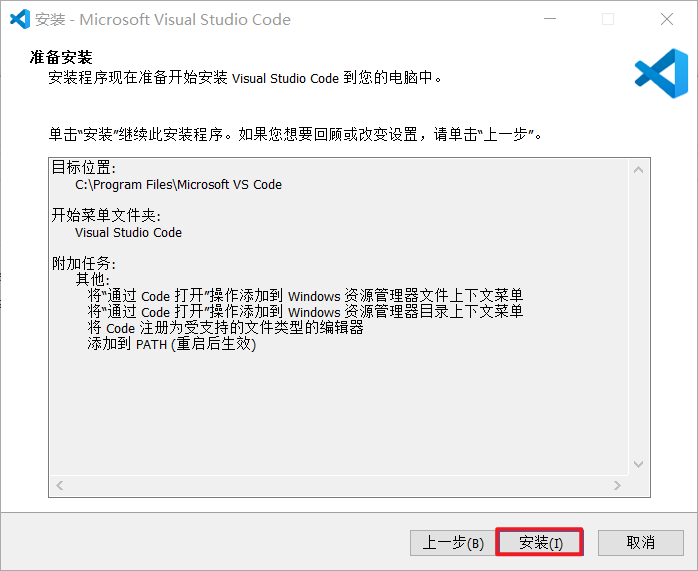Click the 附加任务: label
698x571 pixels.
coord(84,263)
